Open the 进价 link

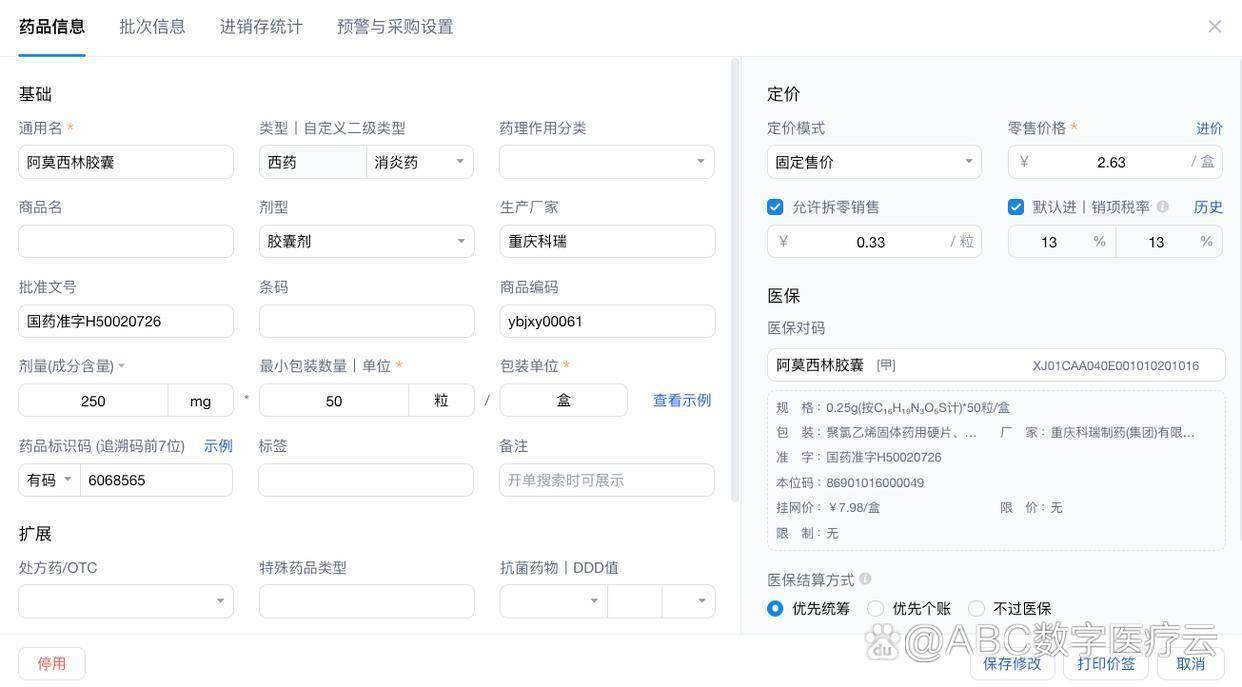pyautogui.click(x=1209, y=128)
